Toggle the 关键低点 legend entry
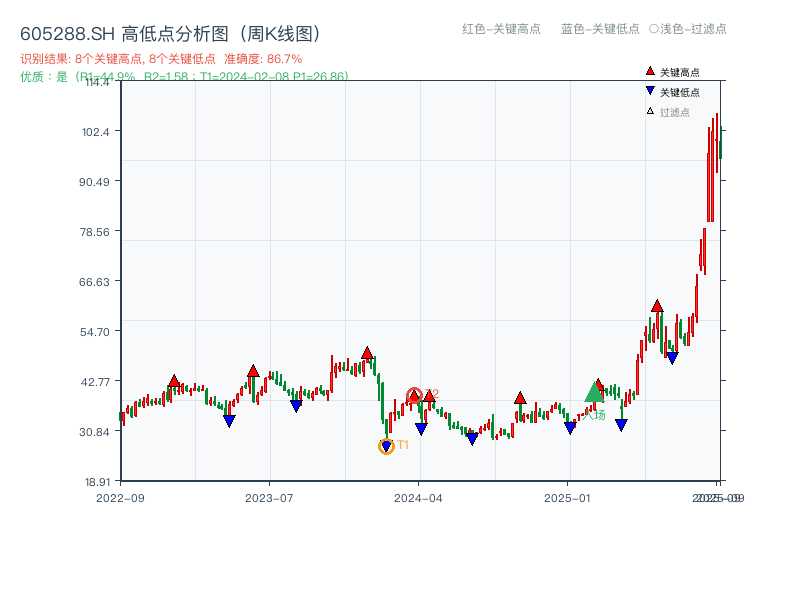800x600 pixels. [x=673, y=92]
